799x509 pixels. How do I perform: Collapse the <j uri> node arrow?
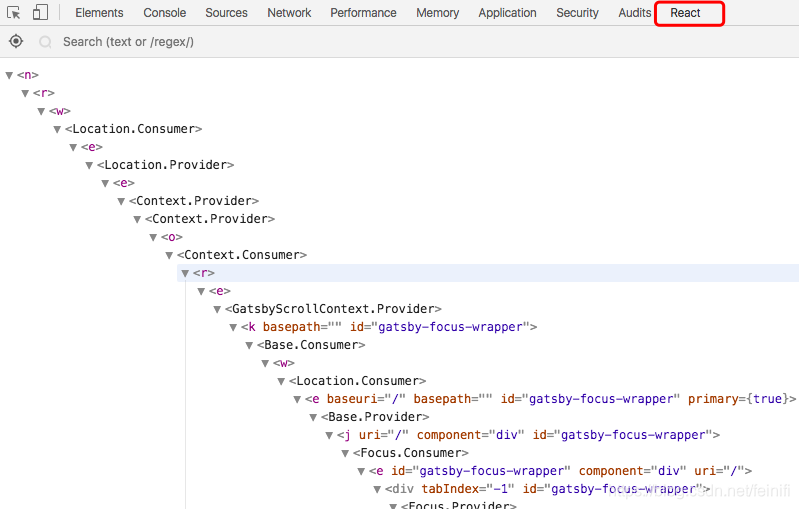point(329,436)
